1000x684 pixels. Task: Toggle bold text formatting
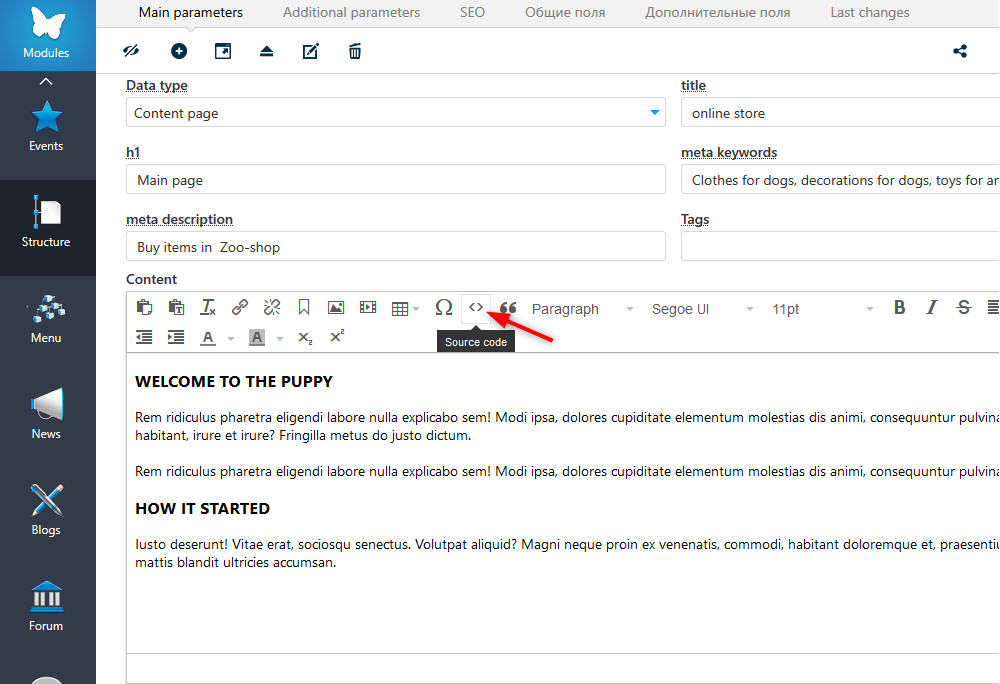(899, 308)
